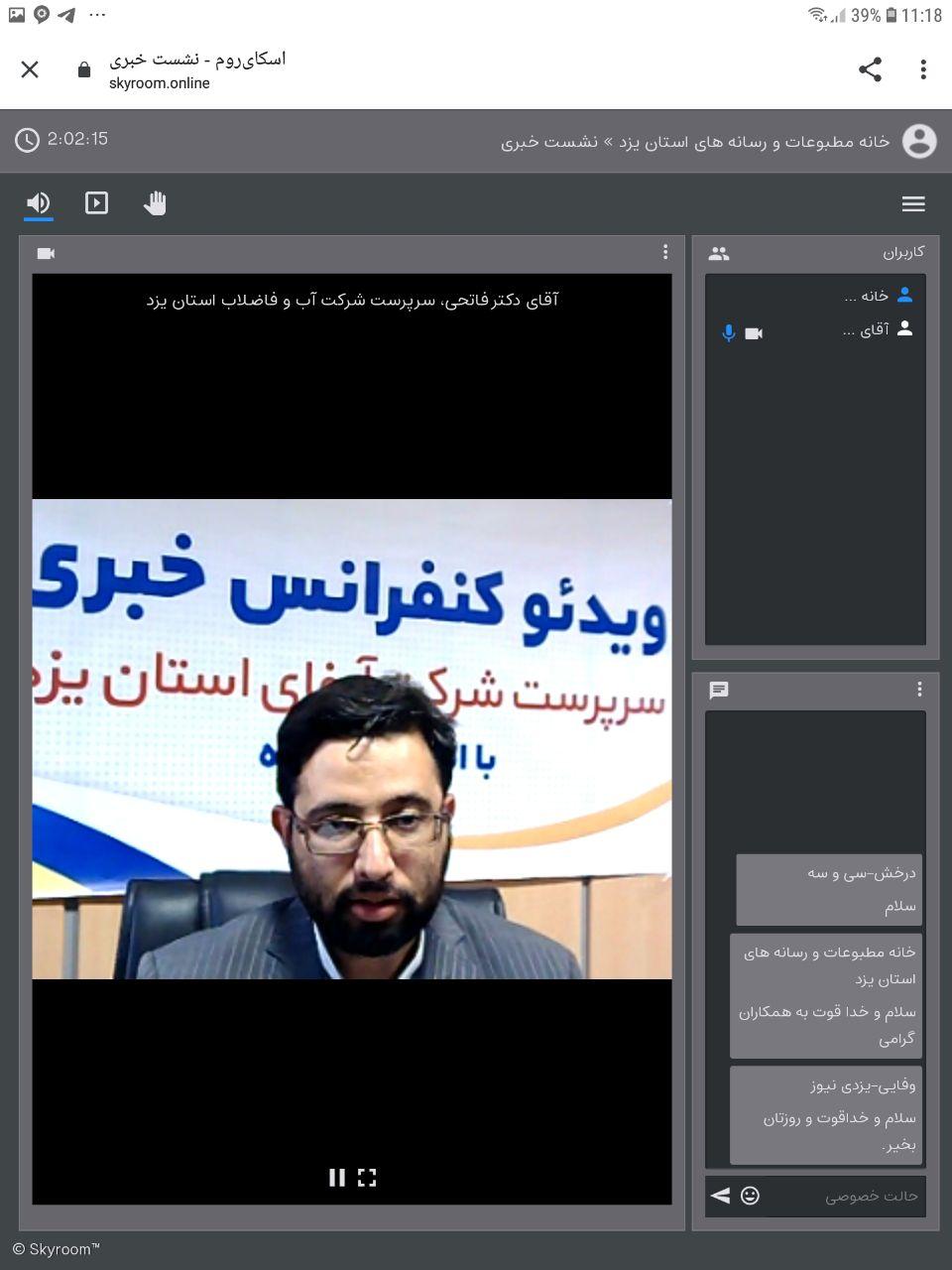Click the presenter's microphone icon
952x1270 pixels.
[x=729, y=333]
